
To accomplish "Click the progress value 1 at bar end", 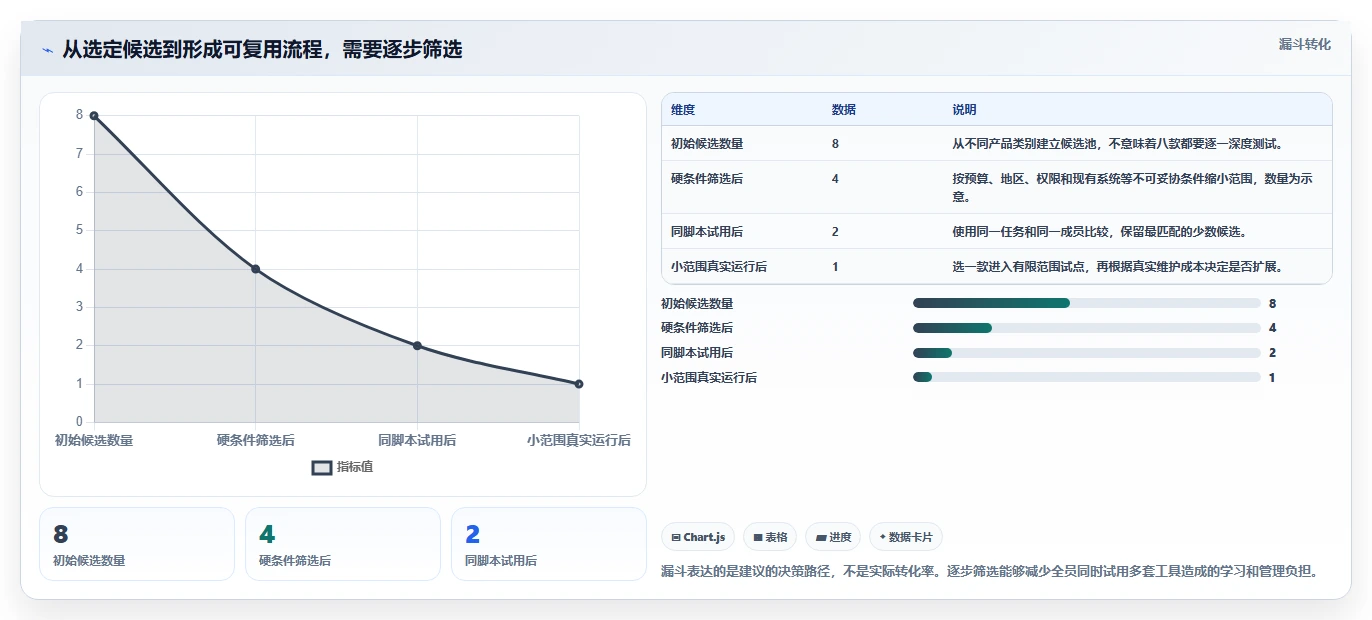I will click(x=1272, y=378).
